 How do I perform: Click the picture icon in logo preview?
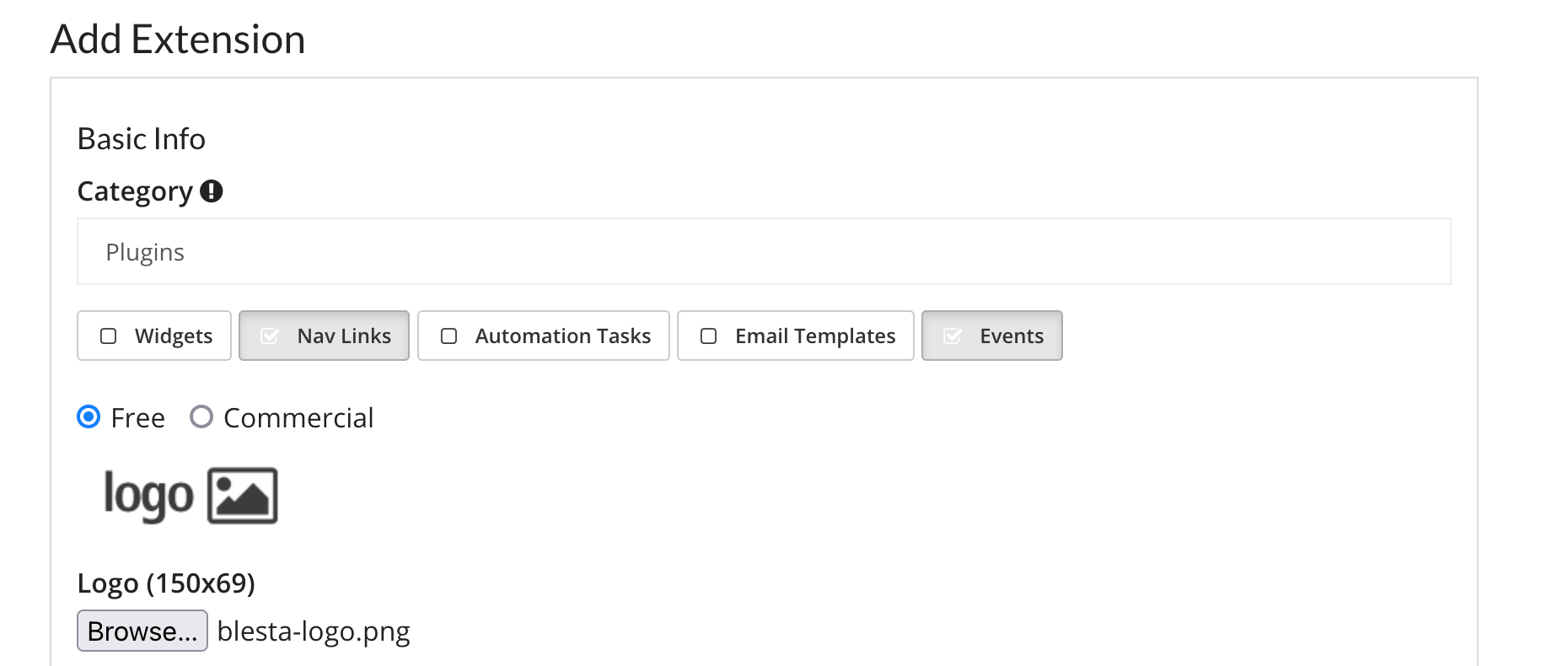coord(243,496)
